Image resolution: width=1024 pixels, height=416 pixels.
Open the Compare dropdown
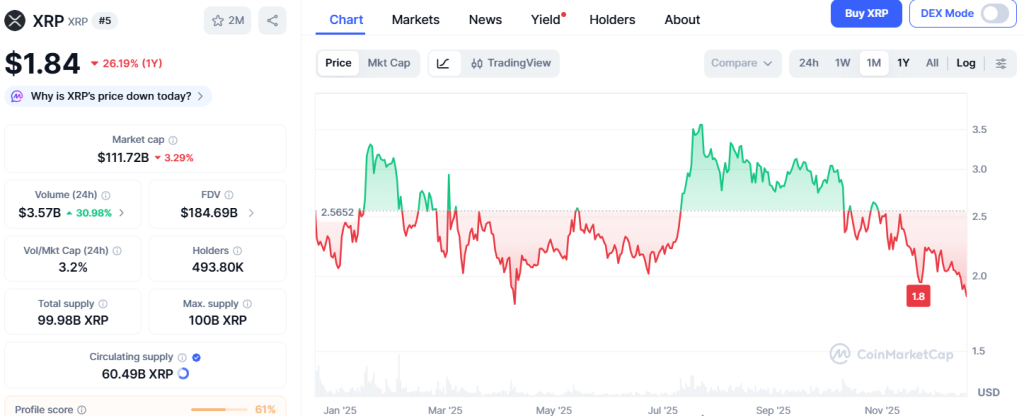pos(741,63)
